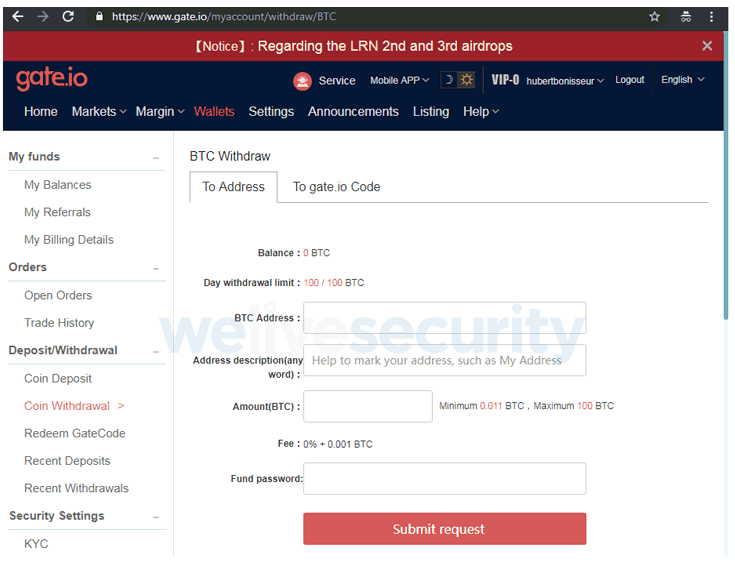Open Trade History in the sidebar
The height and width of the screenshot is (567, 735).
pyautogui.click(x=59, y=323)
